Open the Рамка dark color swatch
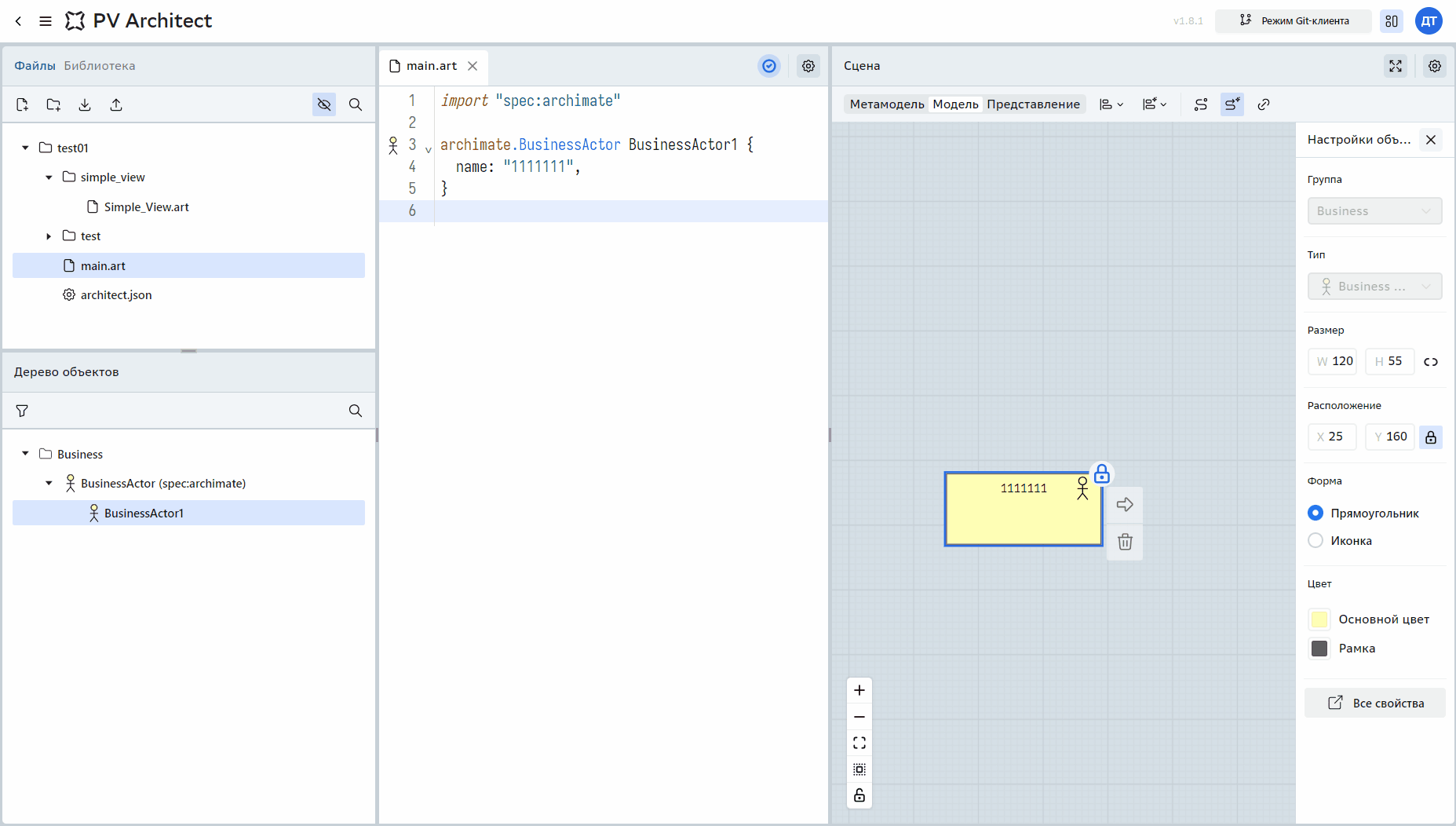1456x826 pixels. tap(1319, 649)
